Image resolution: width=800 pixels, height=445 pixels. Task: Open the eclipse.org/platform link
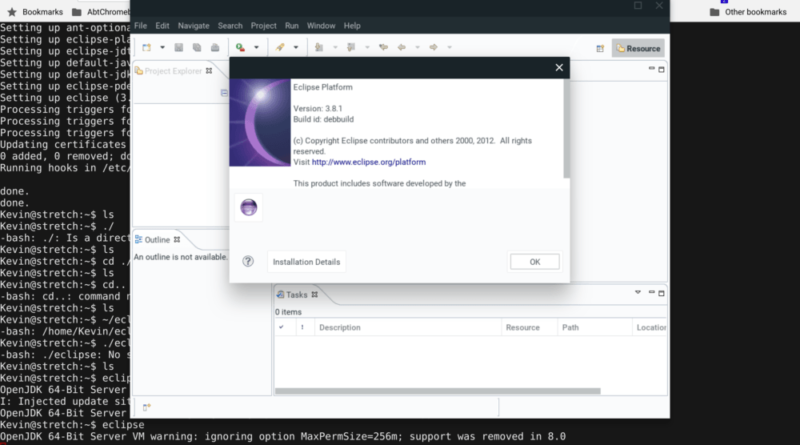coord(368,162)
